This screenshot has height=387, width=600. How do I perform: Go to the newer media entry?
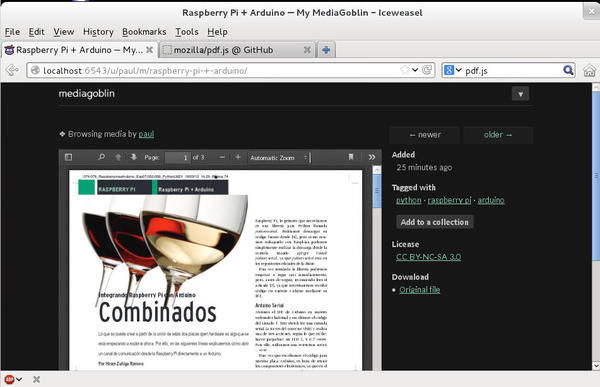[424, 135]
